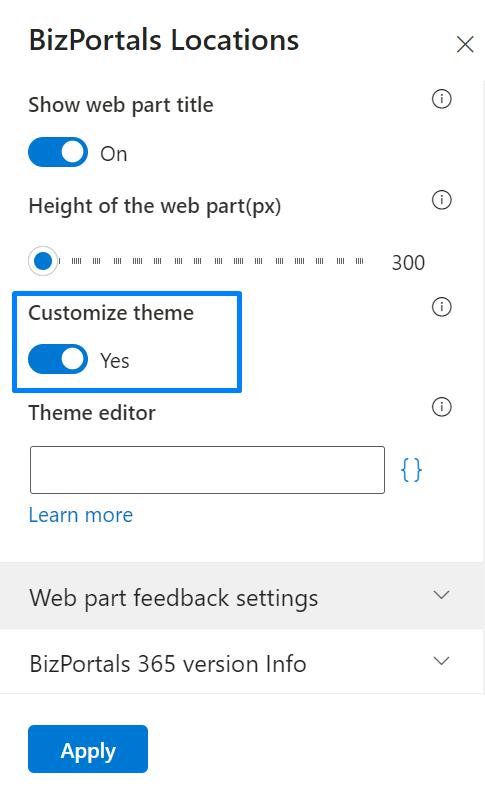Viewport: 485px width, 791px height.
Task: Click info icon beside Customize theme
Action: click(442, 307)
